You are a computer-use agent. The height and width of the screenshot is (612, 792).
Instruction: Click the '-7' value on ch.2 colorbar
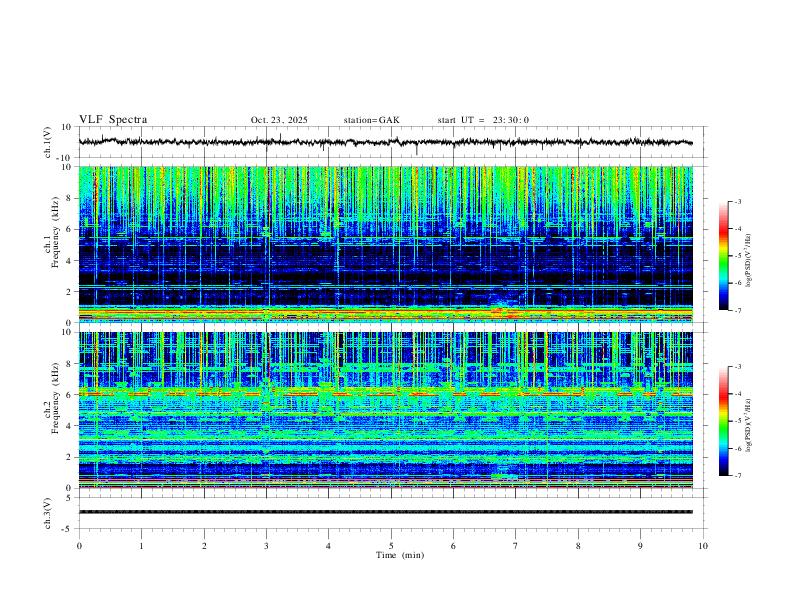click(737, 475)
